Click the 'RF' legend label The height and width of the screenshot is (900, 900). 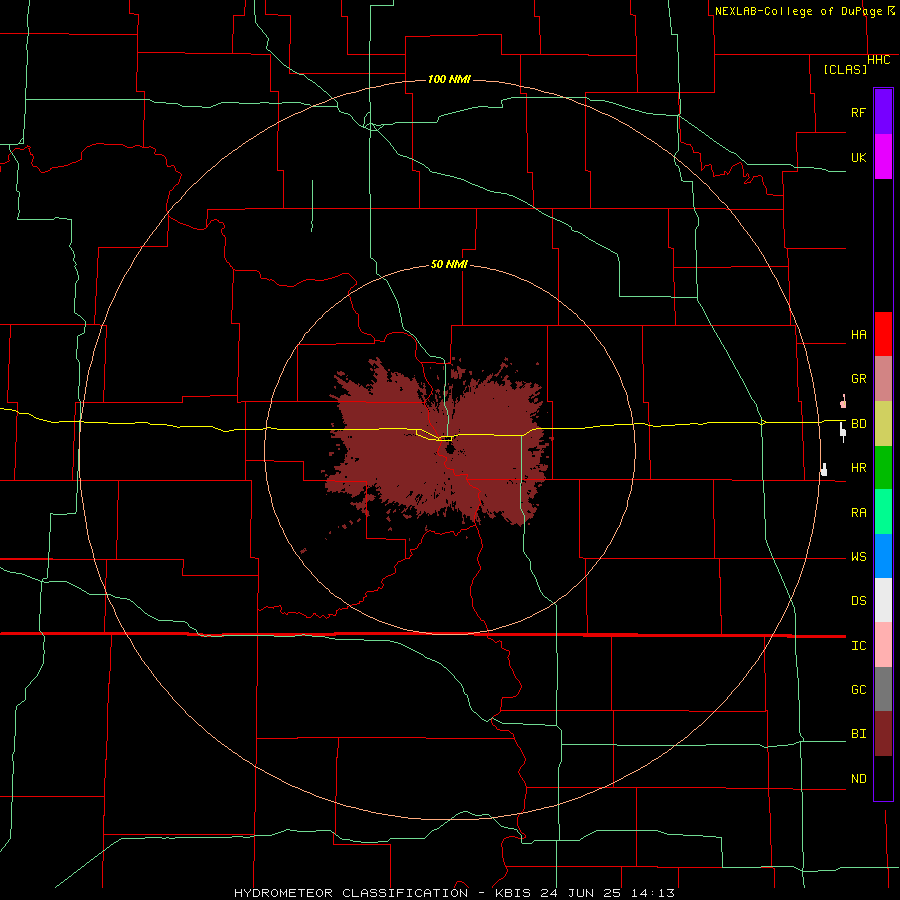(858, 112)
